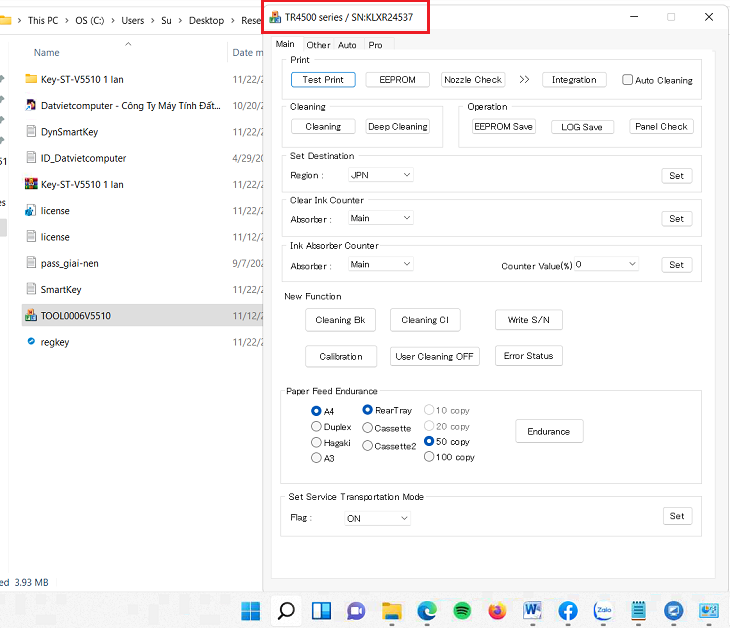Click the pass_giai-nen file icon
Viewport: 730px width, 628px height.
(31, 263)
